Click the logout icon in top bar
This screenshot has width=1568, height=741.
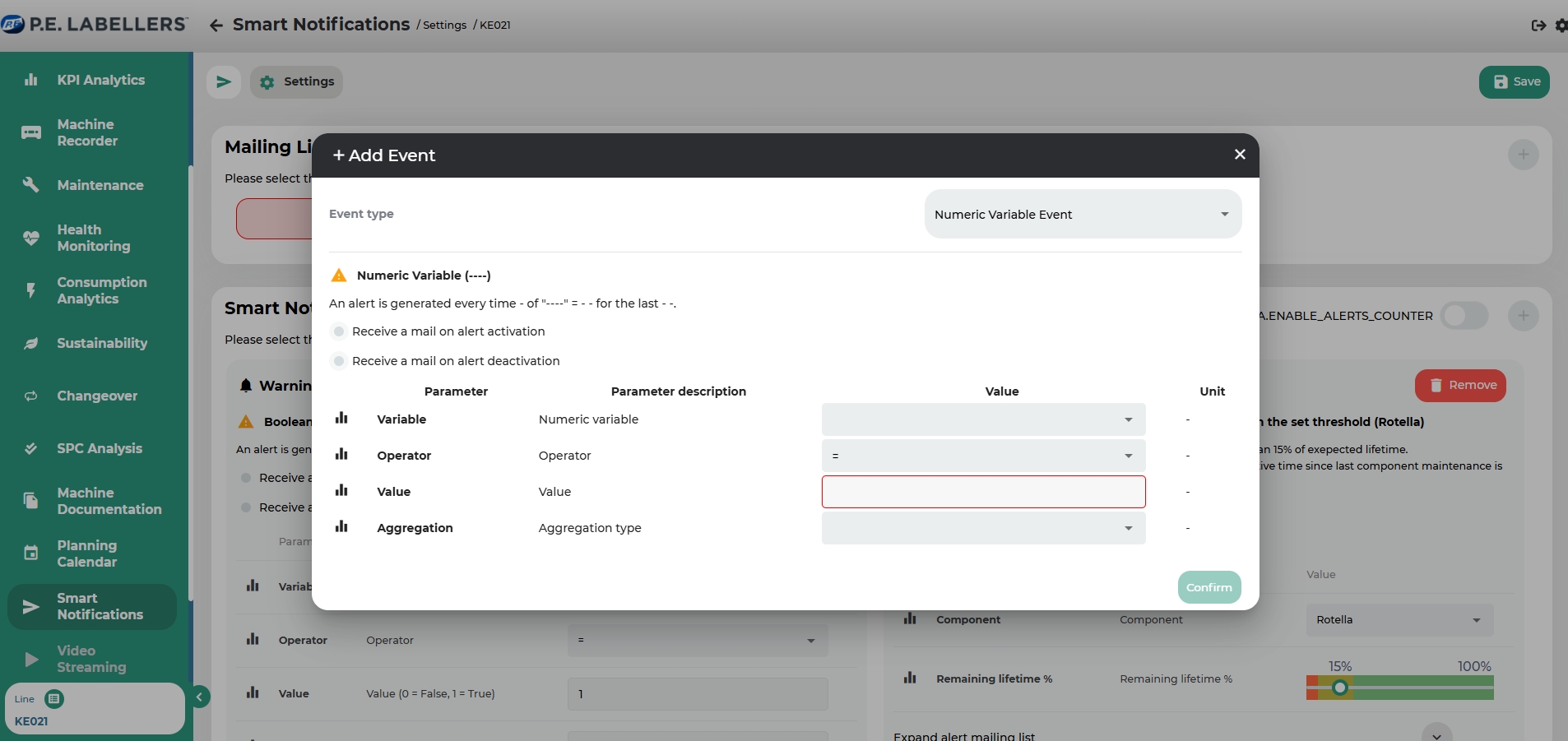[1538, 25]
